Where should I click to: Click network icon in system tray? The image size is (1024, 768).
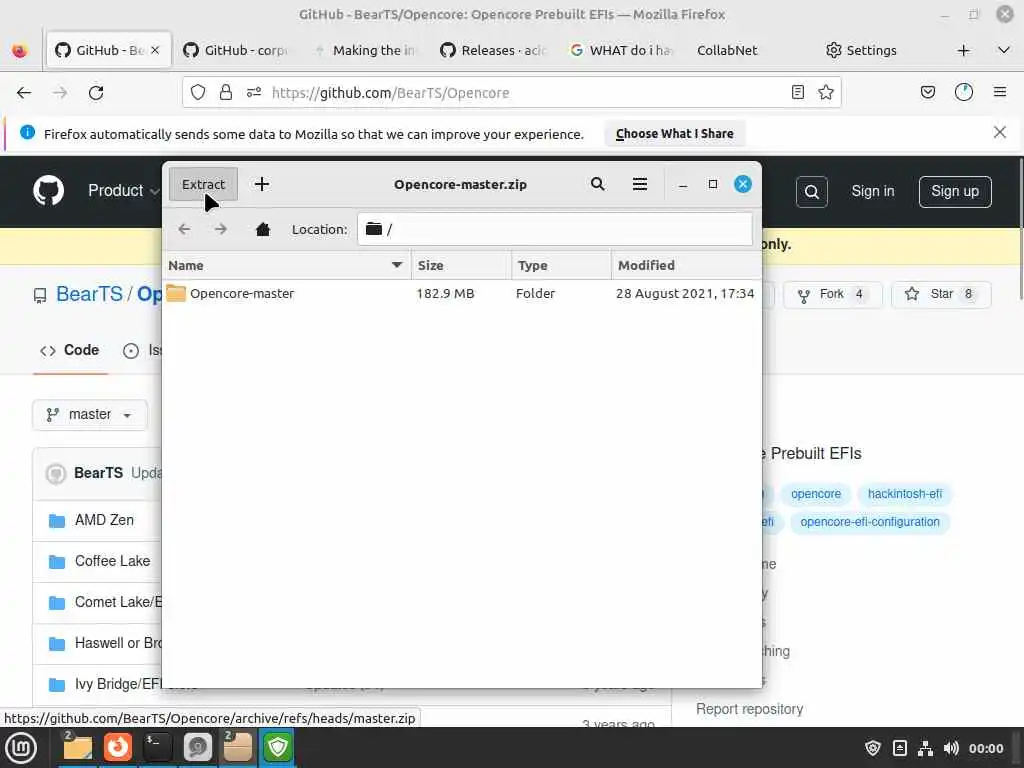click(x=925, y=748)
